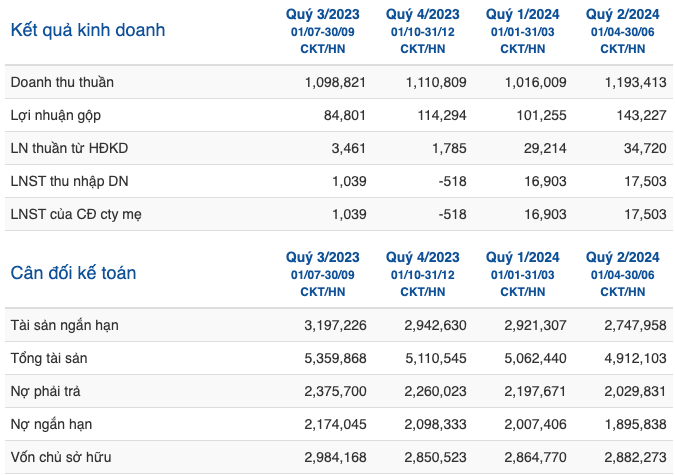Screen dimensions: 675x475
Task: Click the LNST của CĐ cty mẹ row label
Action: click(76, 214)
